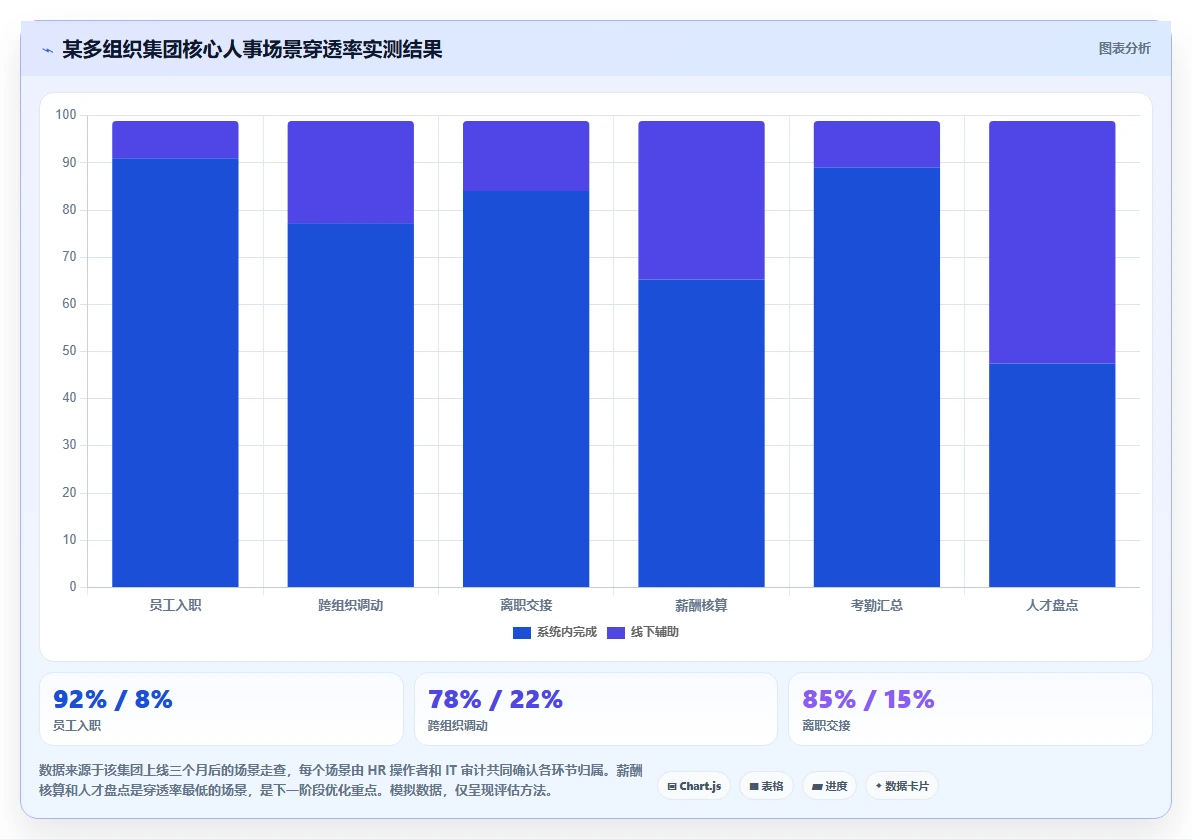The height and width of the screenshot is (840, 1192).
Task: Toggle the 线下辅助 legend swatch
Action: pyautogui.click(x=616, y=632)
